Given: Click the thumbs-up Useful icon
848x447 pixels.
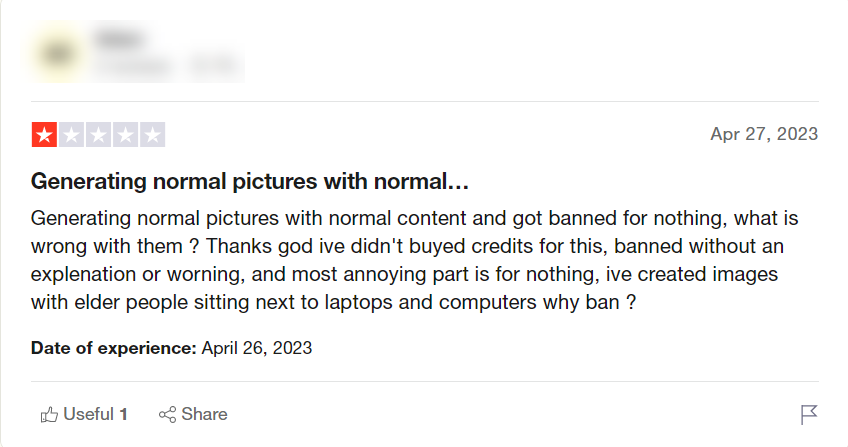Looking at the screenshot, I should click(x=49, y=414).
